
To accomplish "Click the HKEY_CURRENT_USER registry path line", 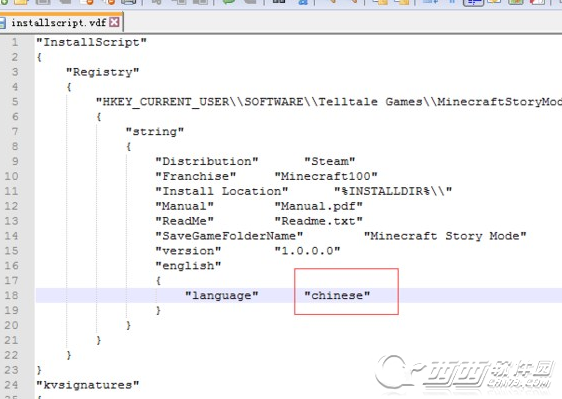I will click(329, 101).
